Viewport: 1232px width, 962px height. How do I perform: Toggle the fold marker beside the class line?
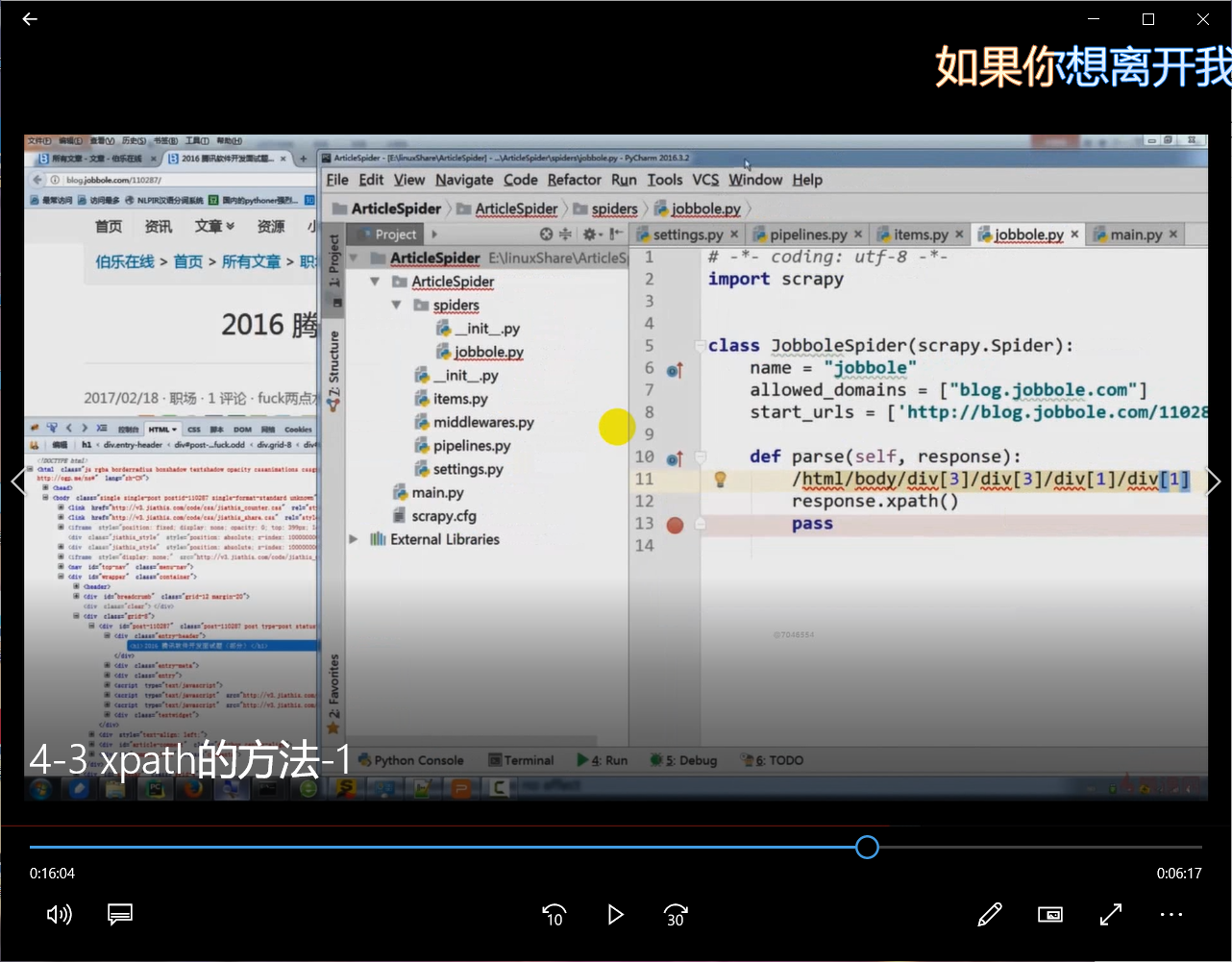point(701,346)
